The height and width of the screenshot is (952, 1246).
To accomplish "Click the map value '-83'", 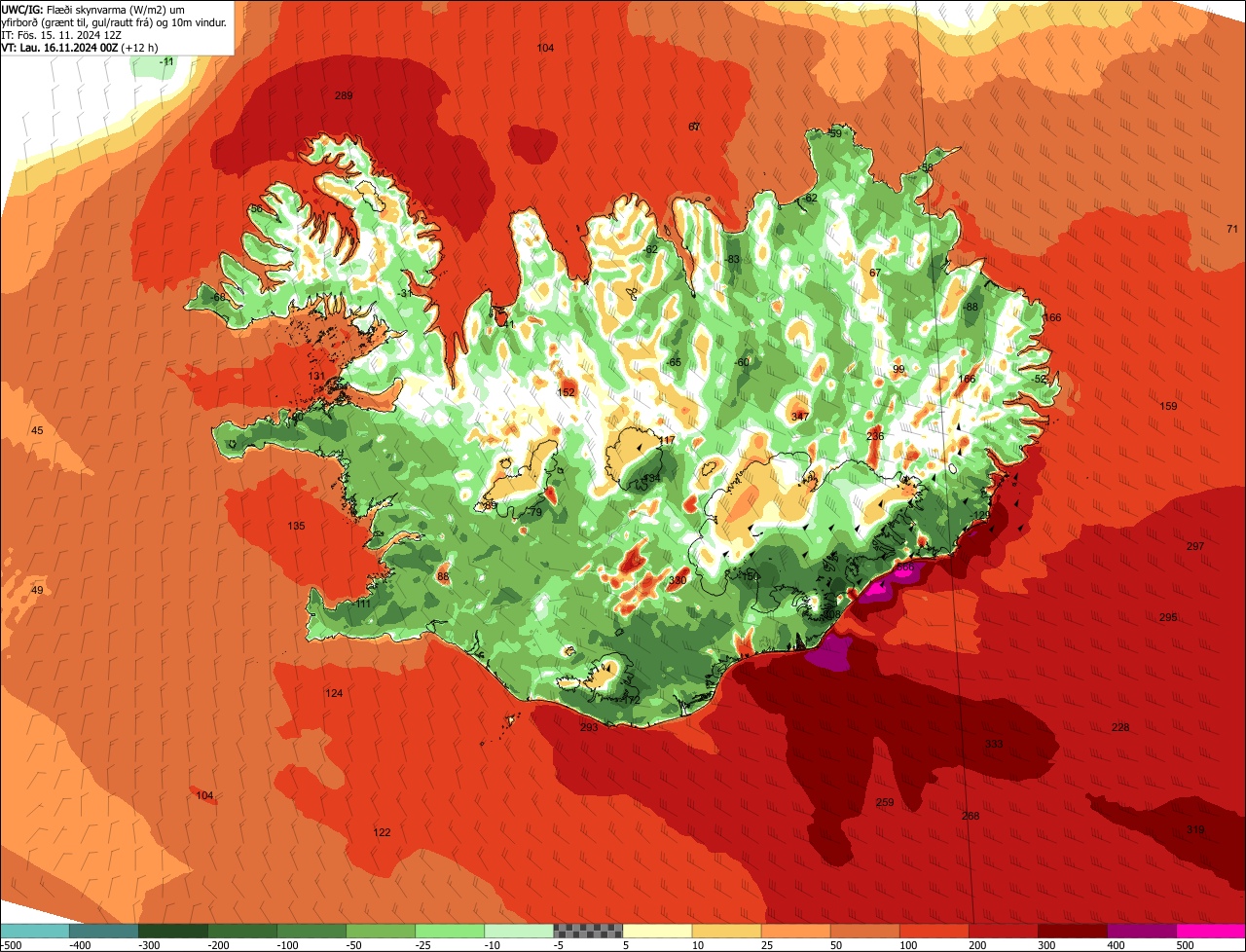I will [x=732, y=259].
